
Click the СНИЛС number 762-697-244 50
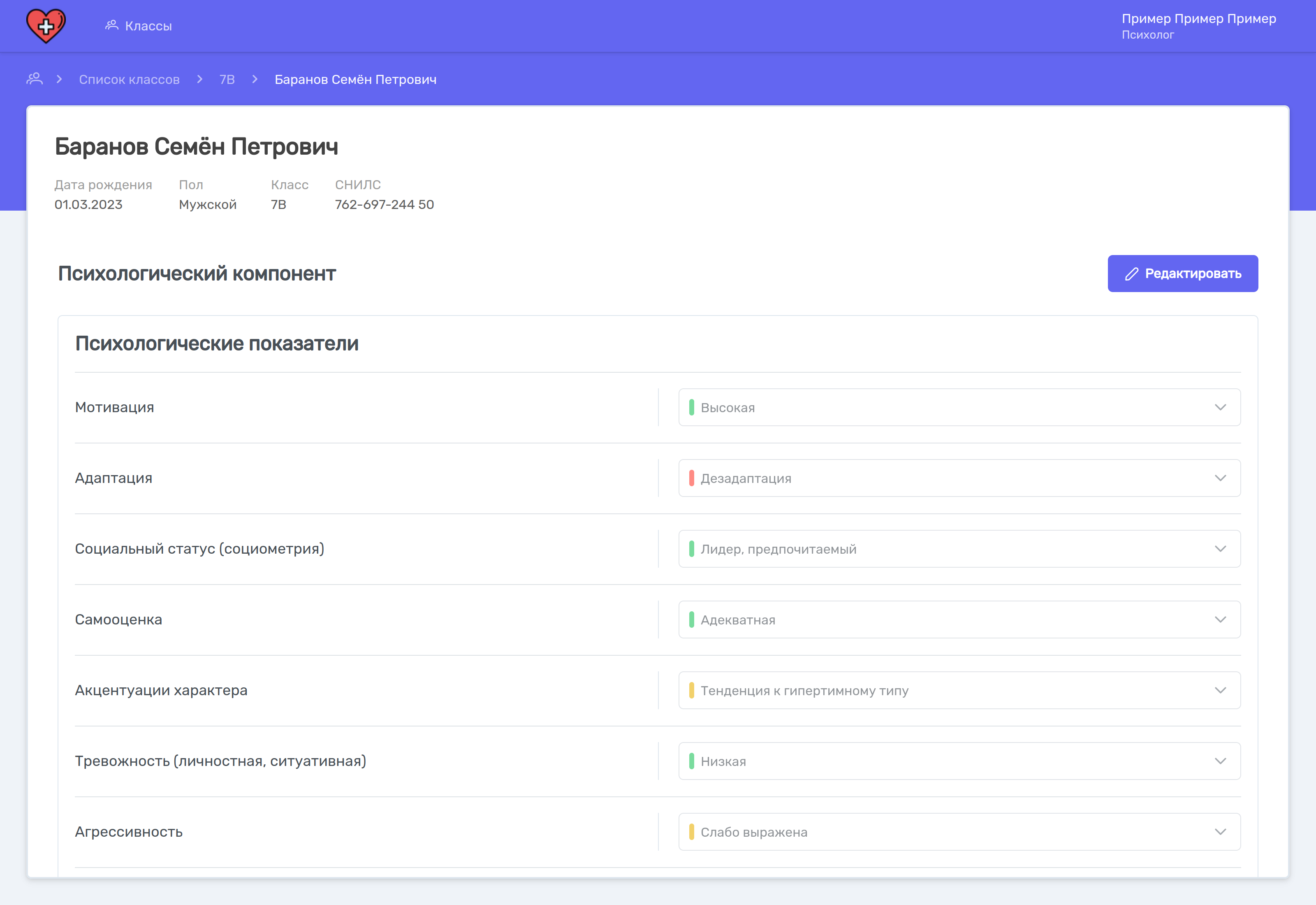coord(384,204)
